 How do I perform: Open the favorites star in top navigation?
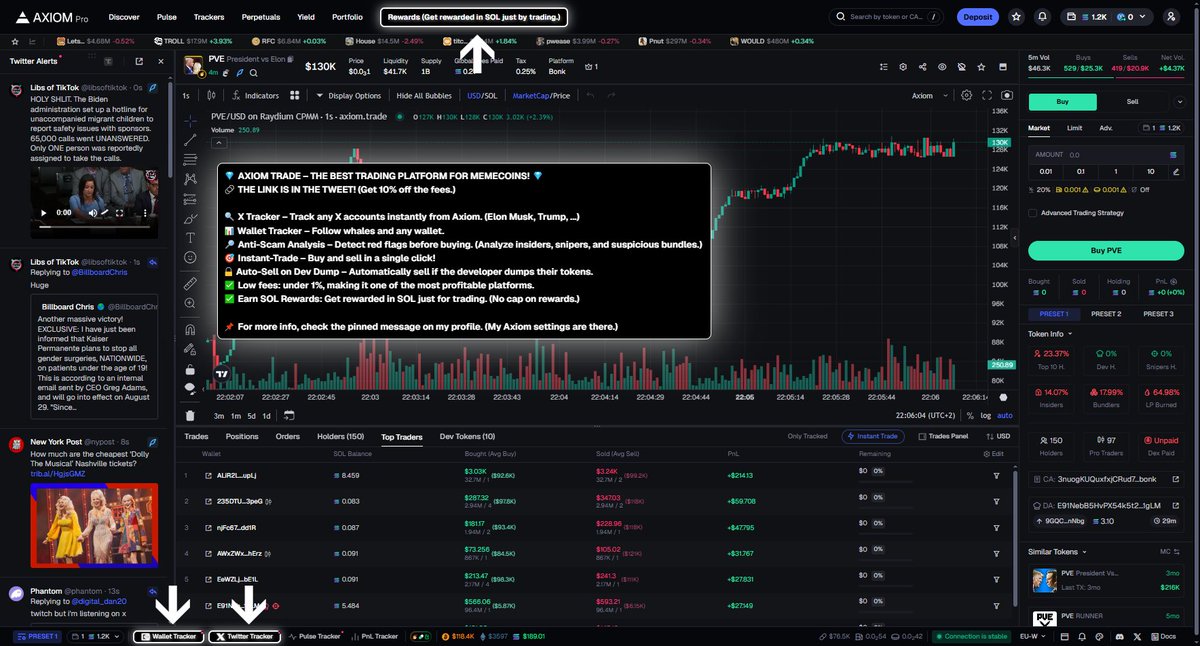click(1016, 17)
